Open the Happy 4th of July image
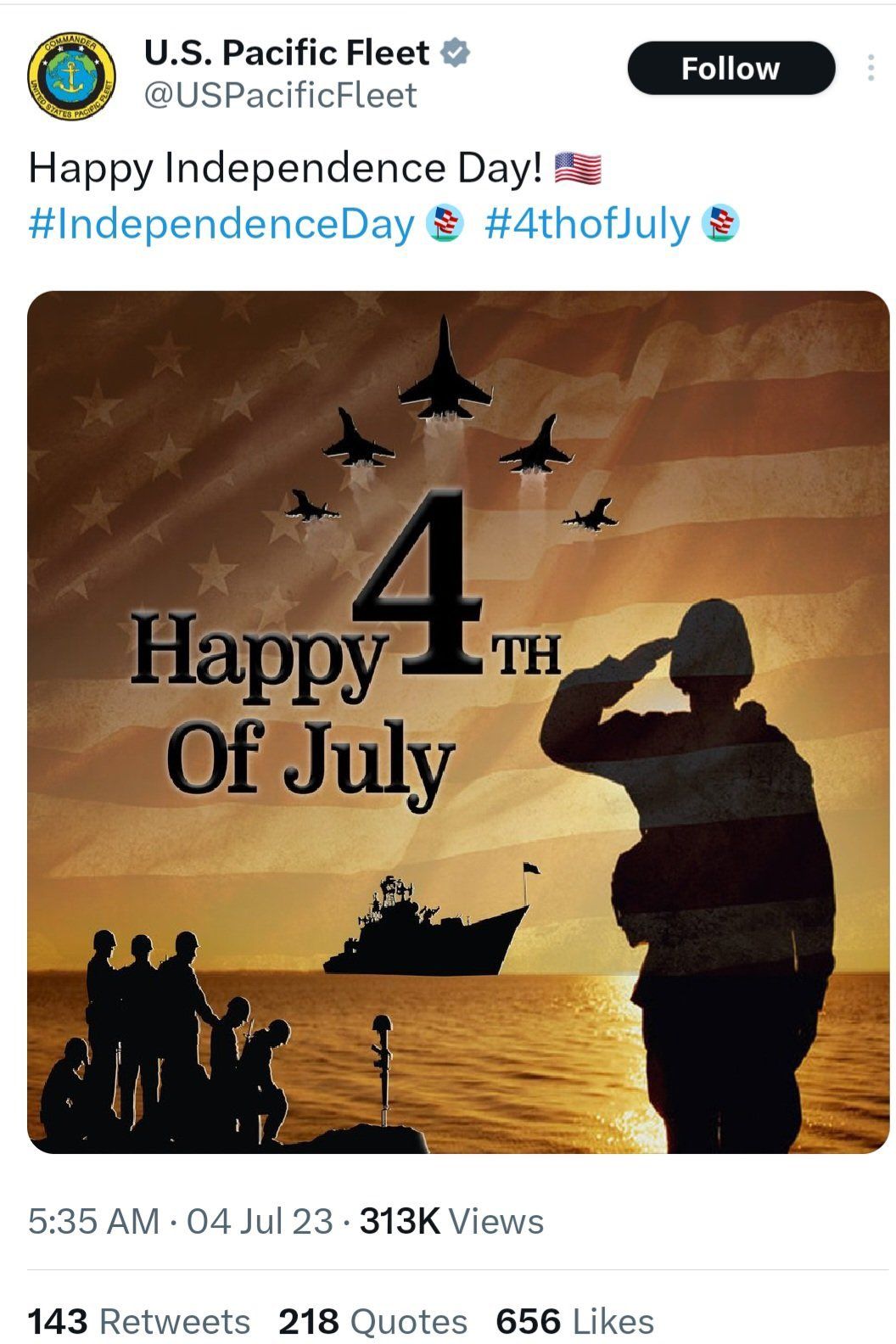Image resolution: width=896 pixels, height=1344 pixels. pyautogui.click(x=458, y=722)
